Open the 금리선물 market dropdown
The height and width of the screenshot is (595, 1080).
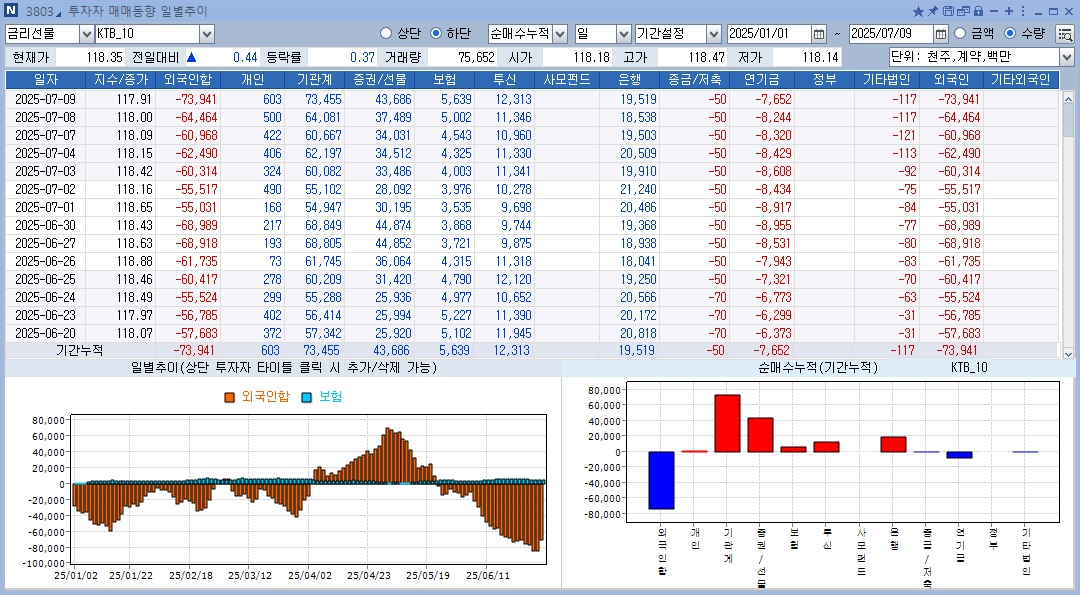86,34
